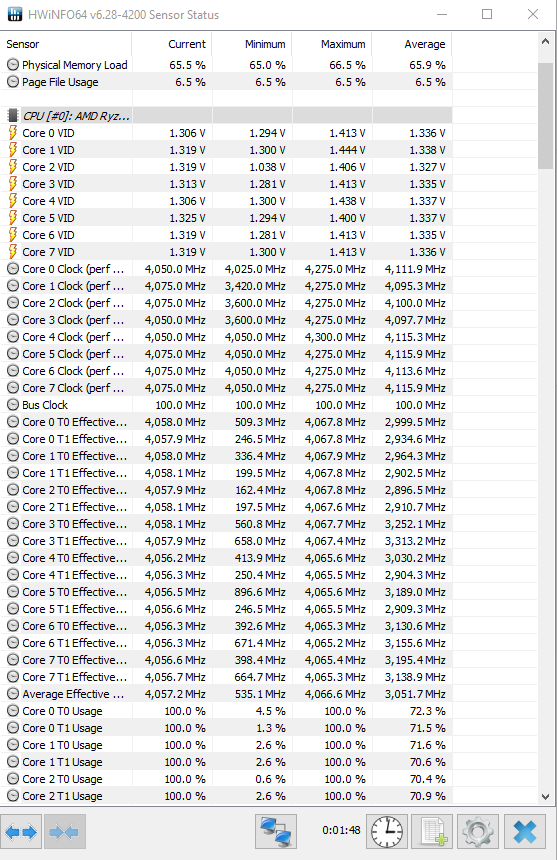The width and height of the screenshot is (557, 860).
Task: Click the Core 0 VID lightning icon
Action: (13, 133)
